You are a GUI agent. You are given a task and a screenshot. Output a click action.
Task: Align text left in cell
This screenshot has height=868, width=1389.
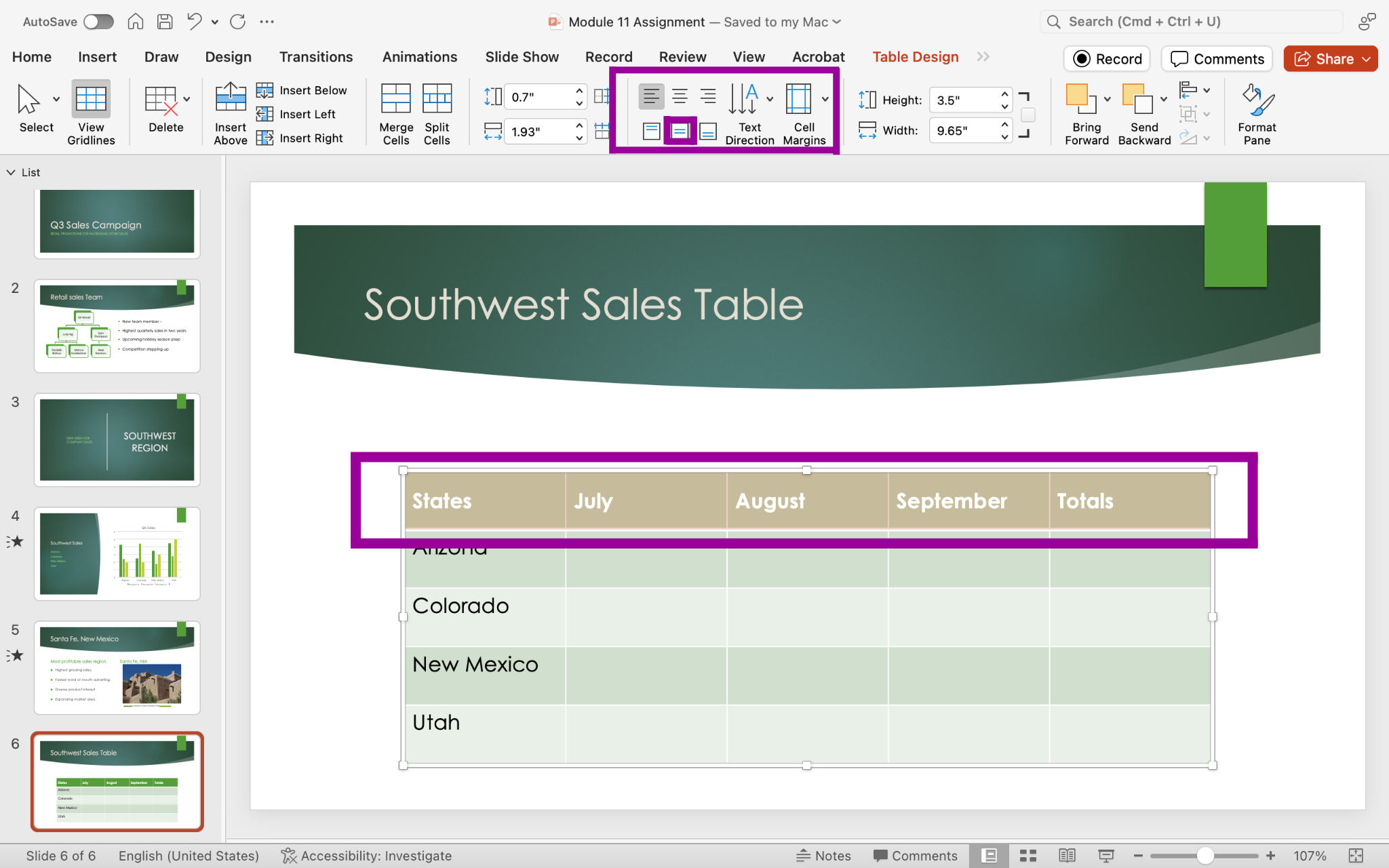pyautogui.click(x=651, y=97)
